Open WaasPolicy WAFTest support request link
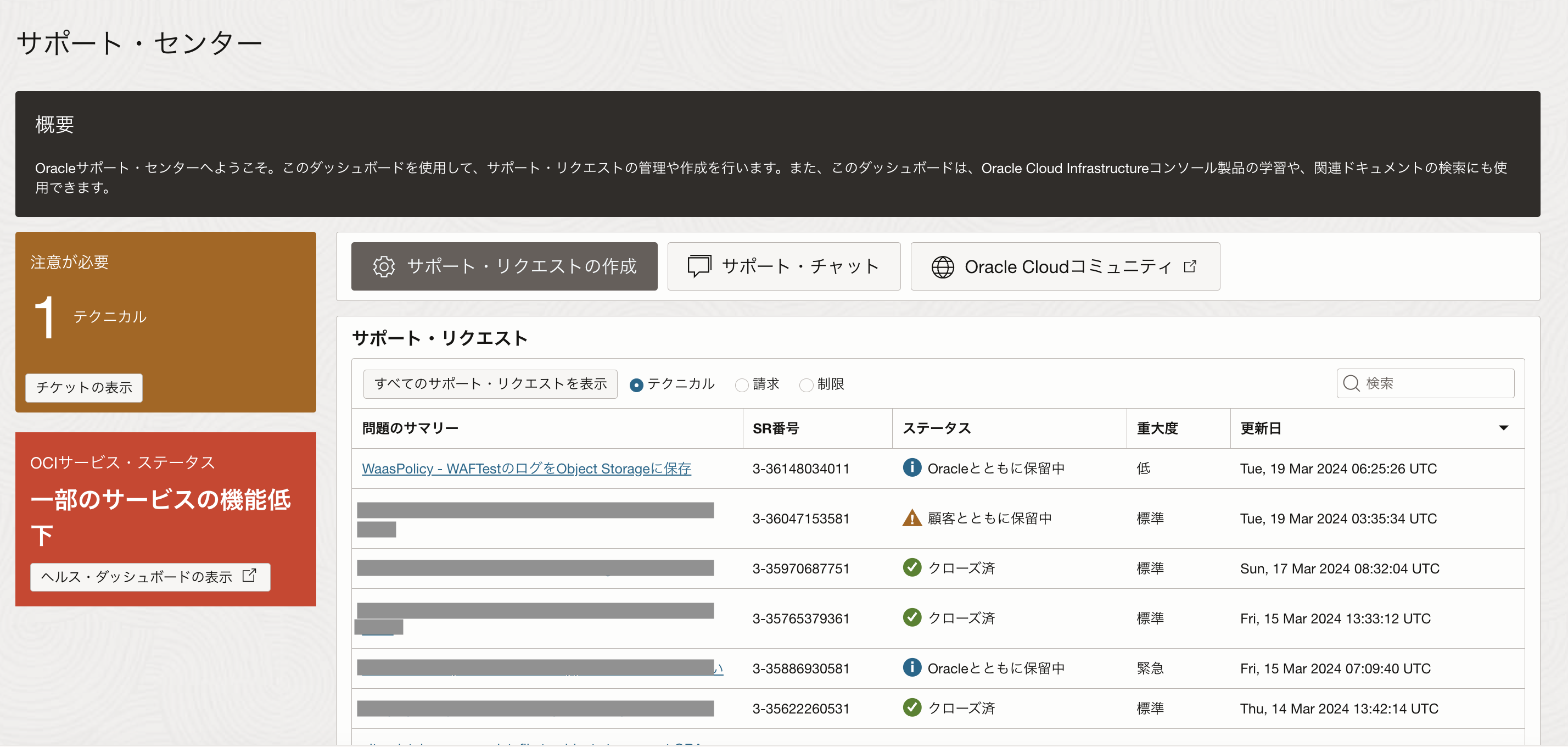The width and height of the screenshot is (1568, 747). point(526,468)
